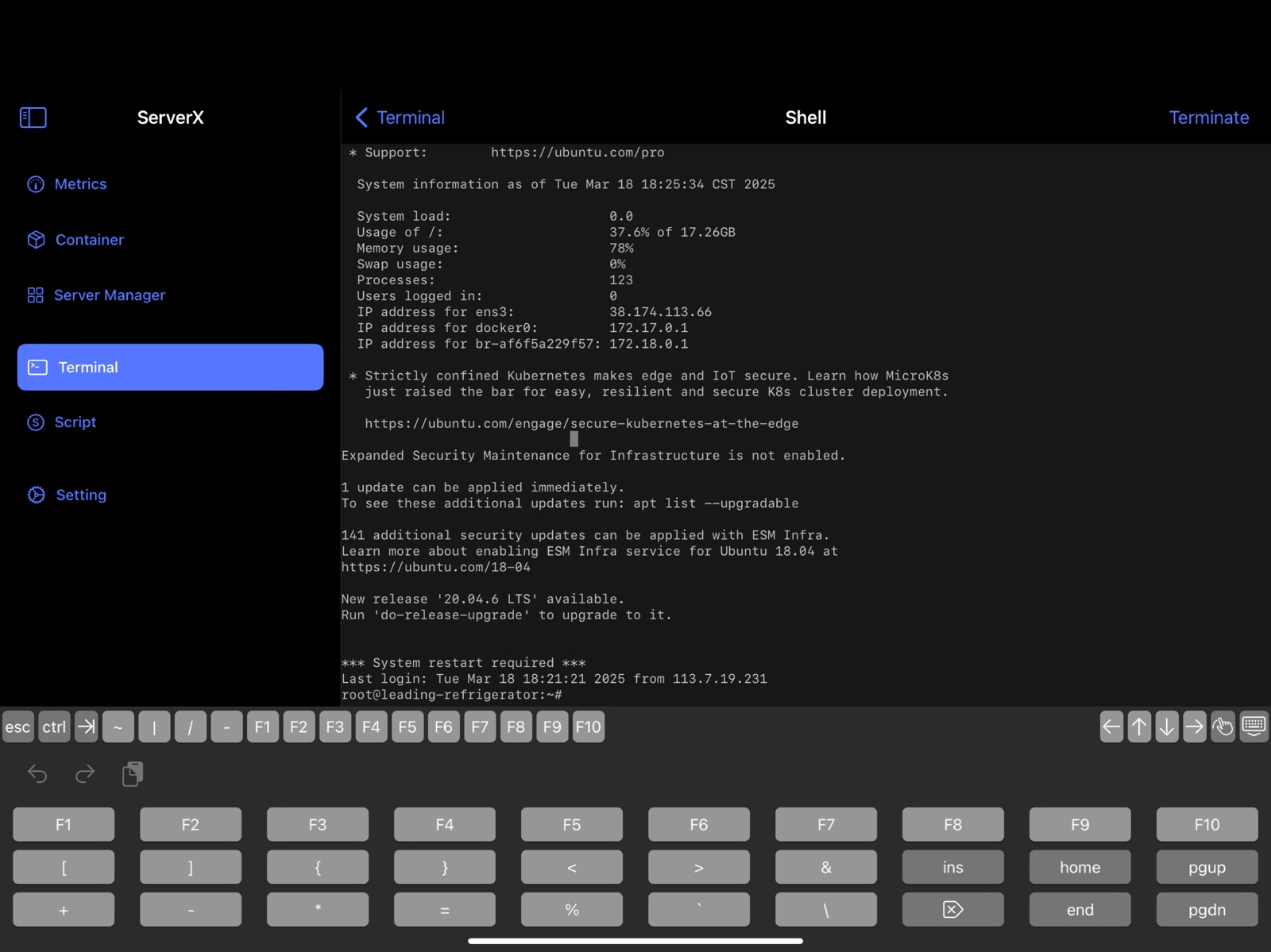This screenshot has width=1271, height=952.
Task: Insert a minus sign on large keypad
Action: [x=191, y=910]
